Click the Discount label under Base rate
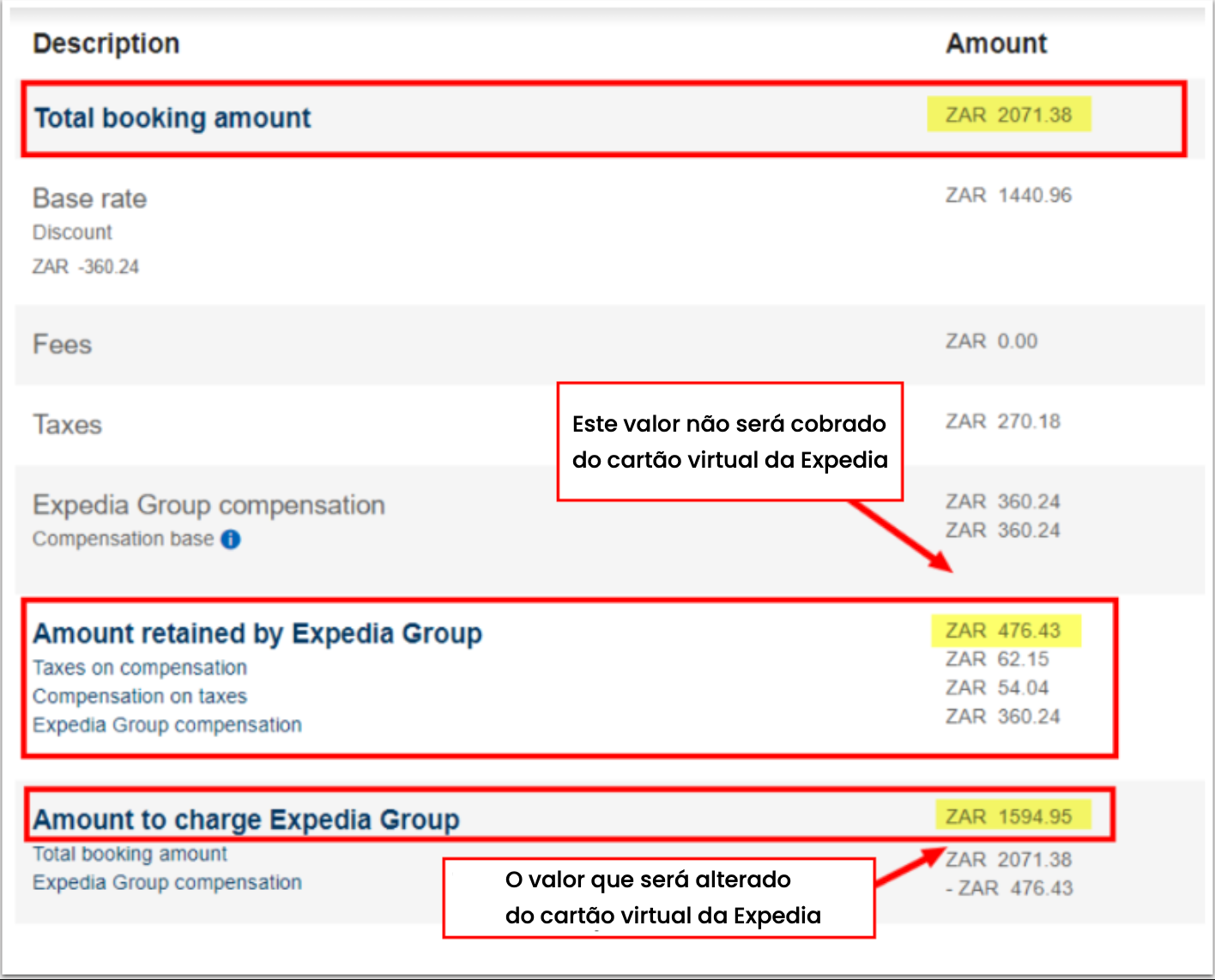This screenshot has height=980, width=1215. point(73,233)
